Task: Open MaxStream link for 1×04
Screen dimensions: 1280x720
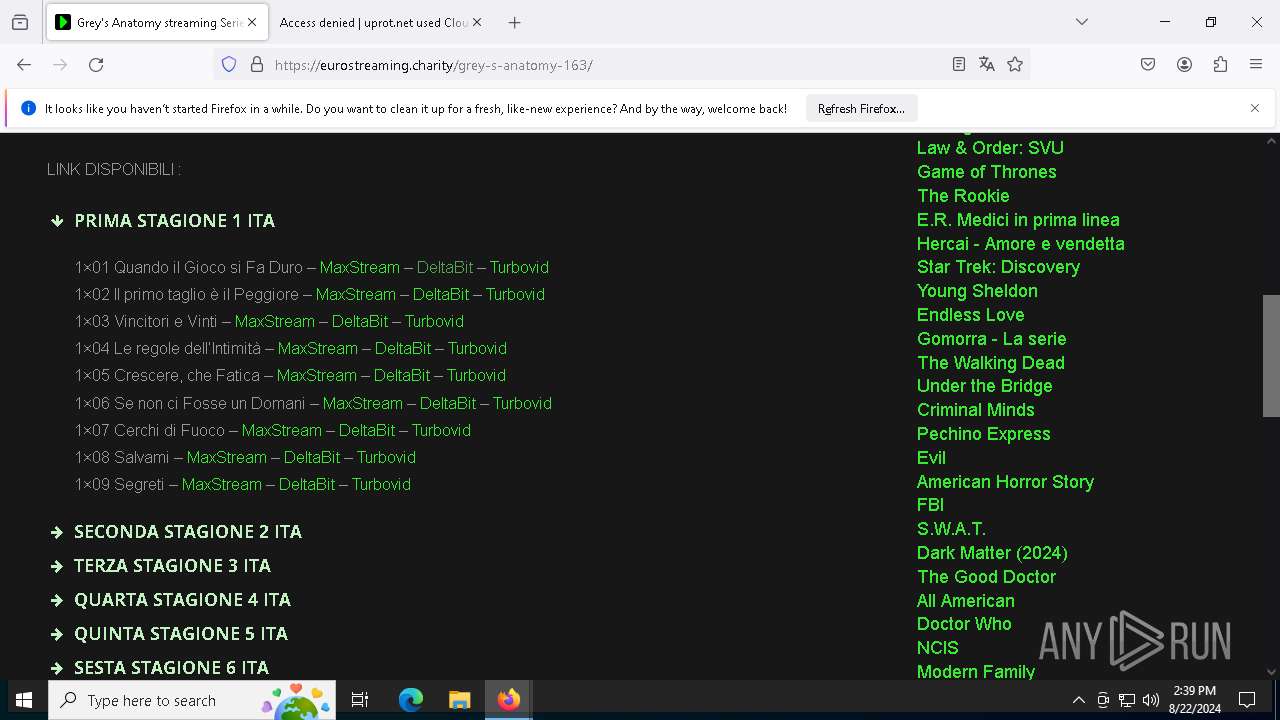Action: point(317,348)
